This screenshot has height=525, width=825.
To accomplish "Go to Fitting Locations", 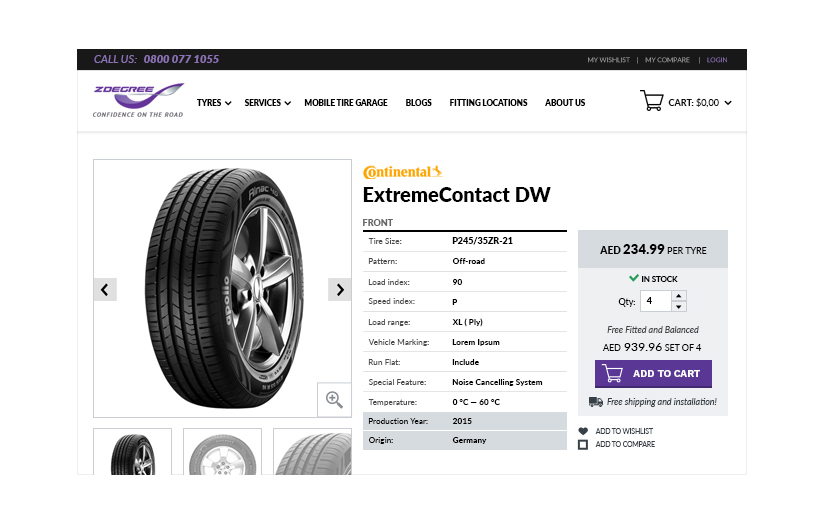I will point(488,103).
